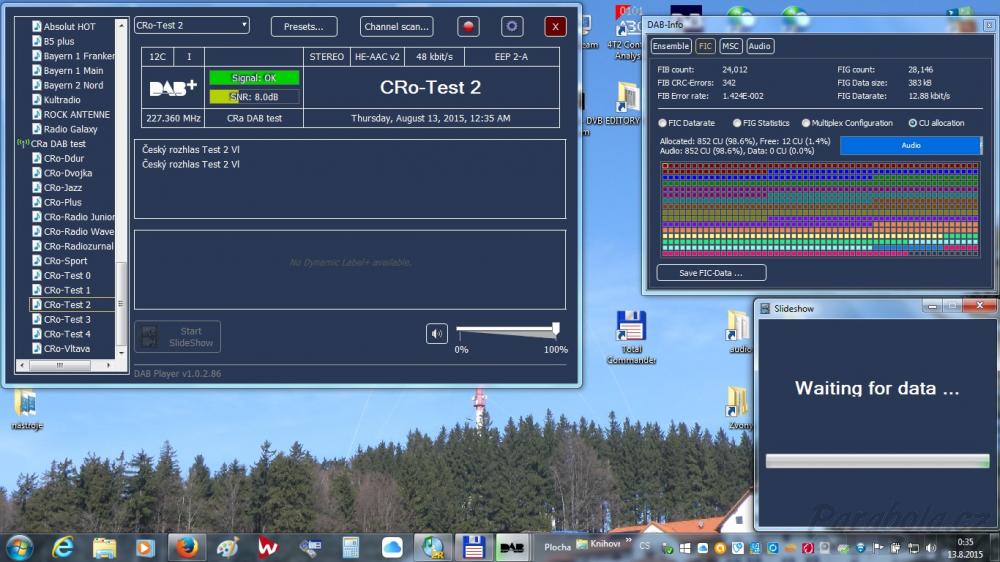Click the volume slider handle

tap(555, 329)
